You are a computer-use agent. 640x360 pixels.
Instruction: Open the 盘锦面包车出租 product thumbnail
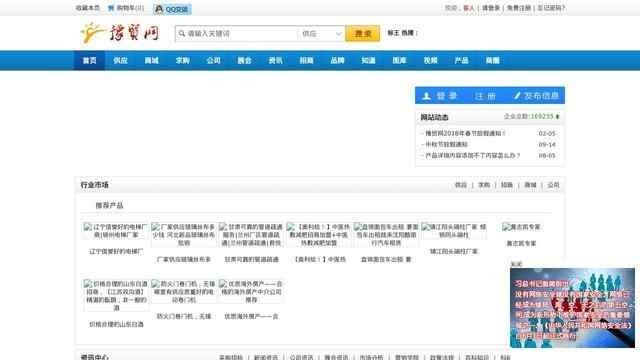(387, 235)
